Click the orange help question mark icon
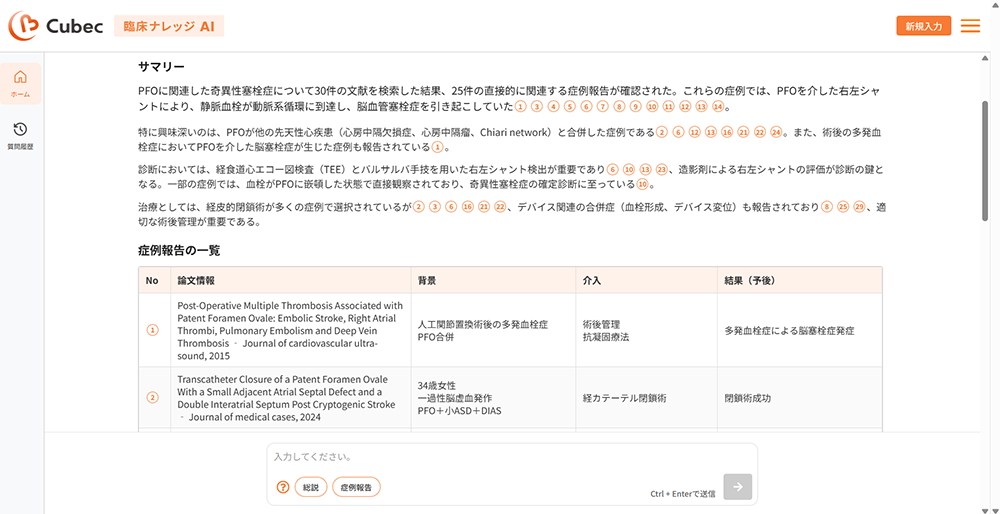This screenshot has height=514, width=1000. click(283, 487)
